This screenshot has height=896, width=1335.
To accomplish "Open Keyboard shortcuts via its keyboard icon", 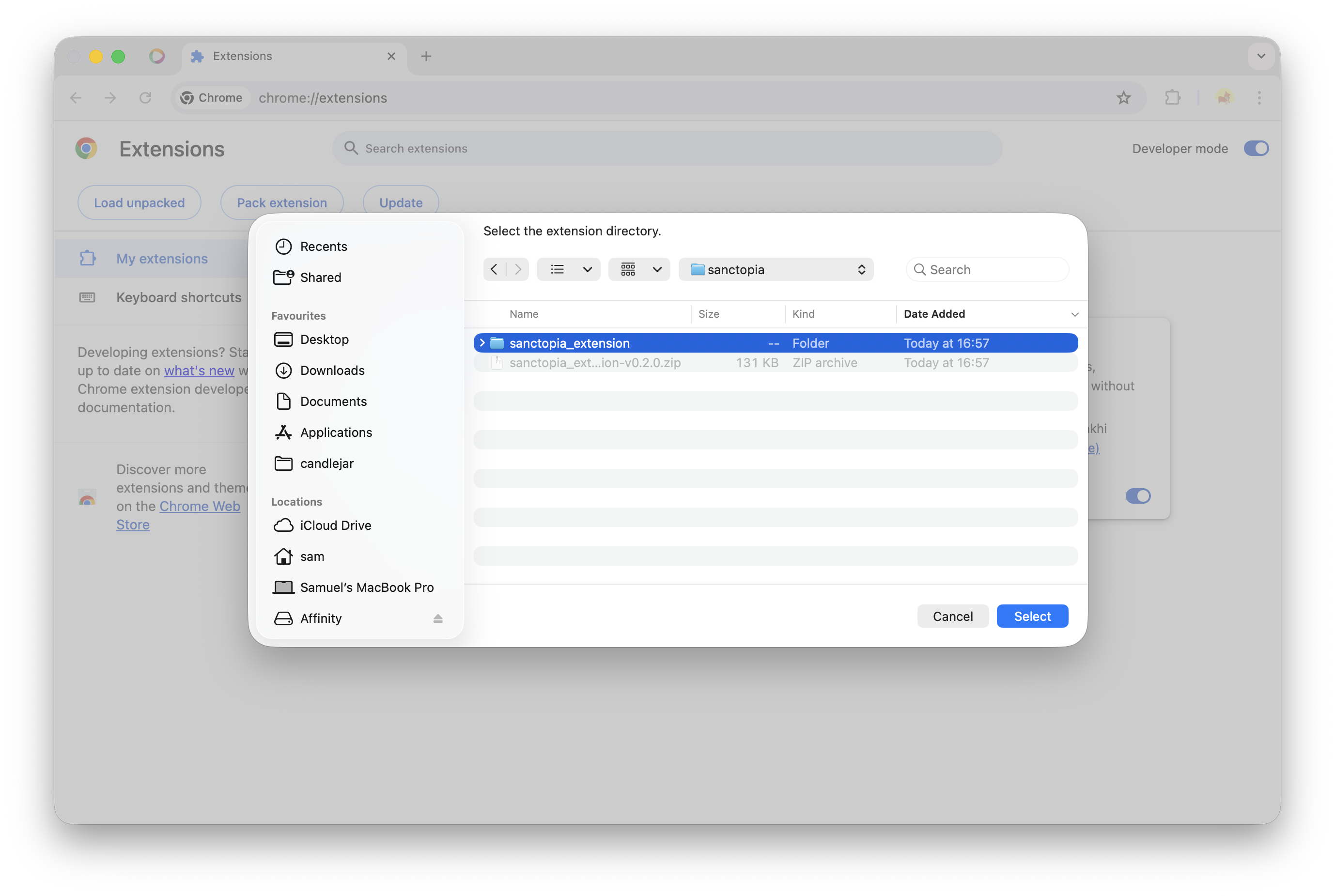I will click(87, 297).
